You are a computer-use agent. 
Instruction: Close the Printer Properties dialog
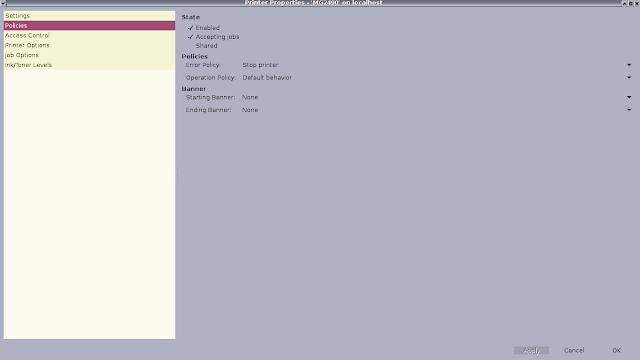point(636,3)
